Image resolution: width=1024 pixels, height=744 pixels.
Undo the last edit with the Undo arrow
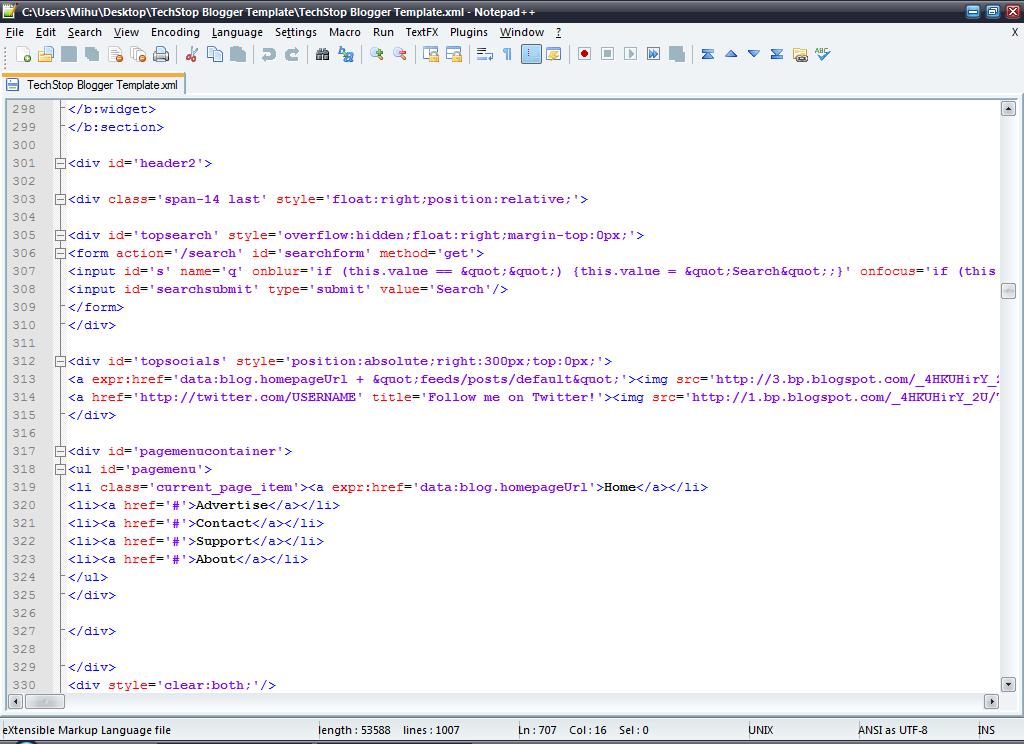click(x=268, y=55)
